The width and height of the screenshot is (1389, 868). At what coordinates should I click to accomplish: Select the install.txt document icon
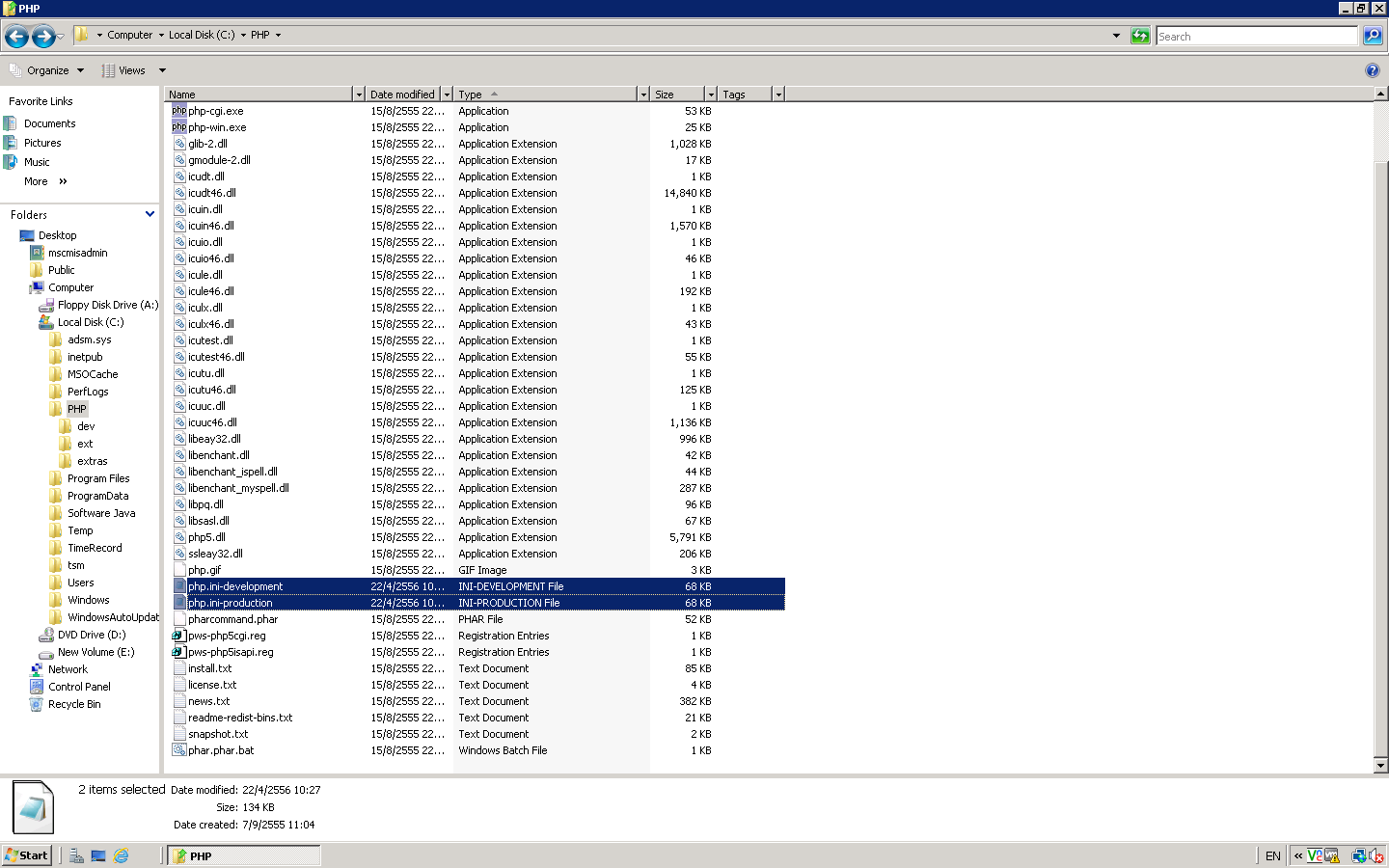click(x=179, y=668)
